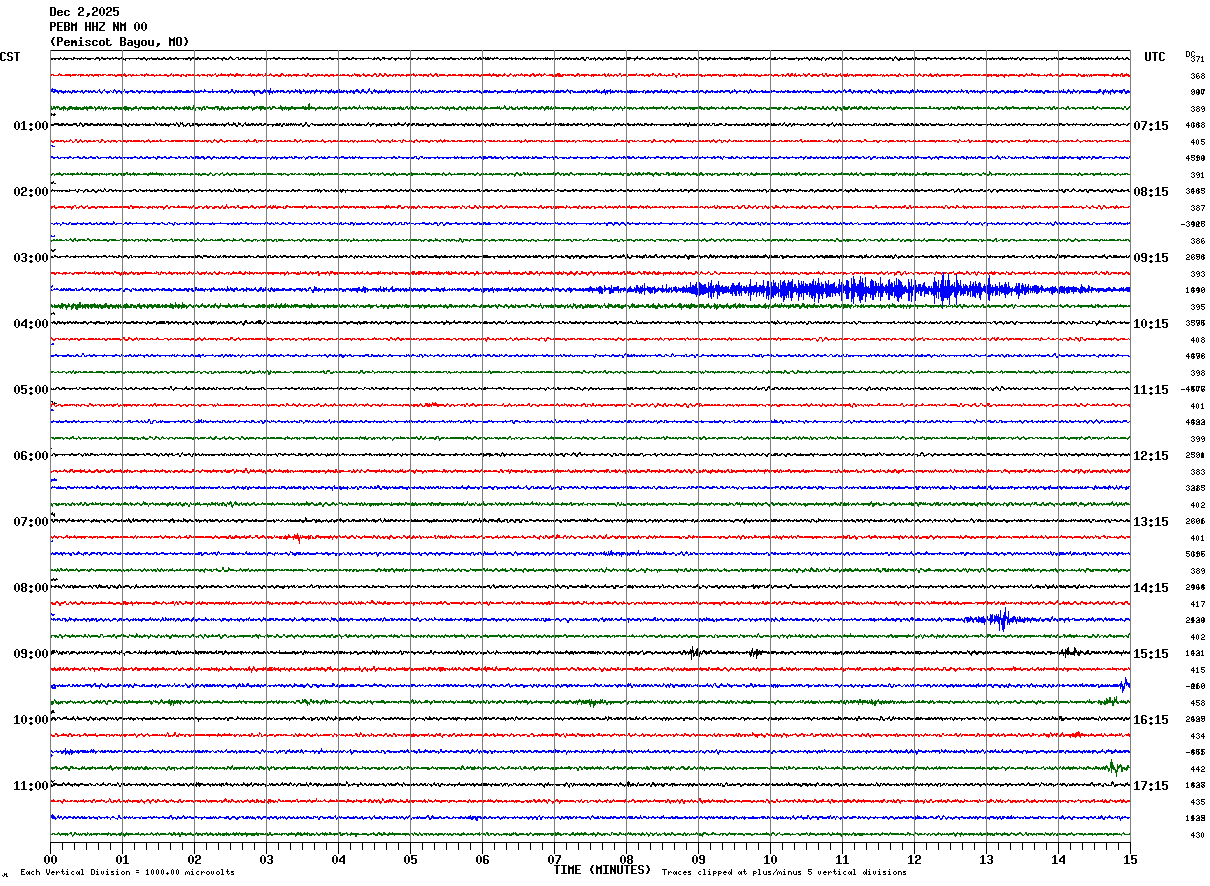Click the CST timezone header
Image resolution: width=1210 pixels, height=886 pixels.
10,57
